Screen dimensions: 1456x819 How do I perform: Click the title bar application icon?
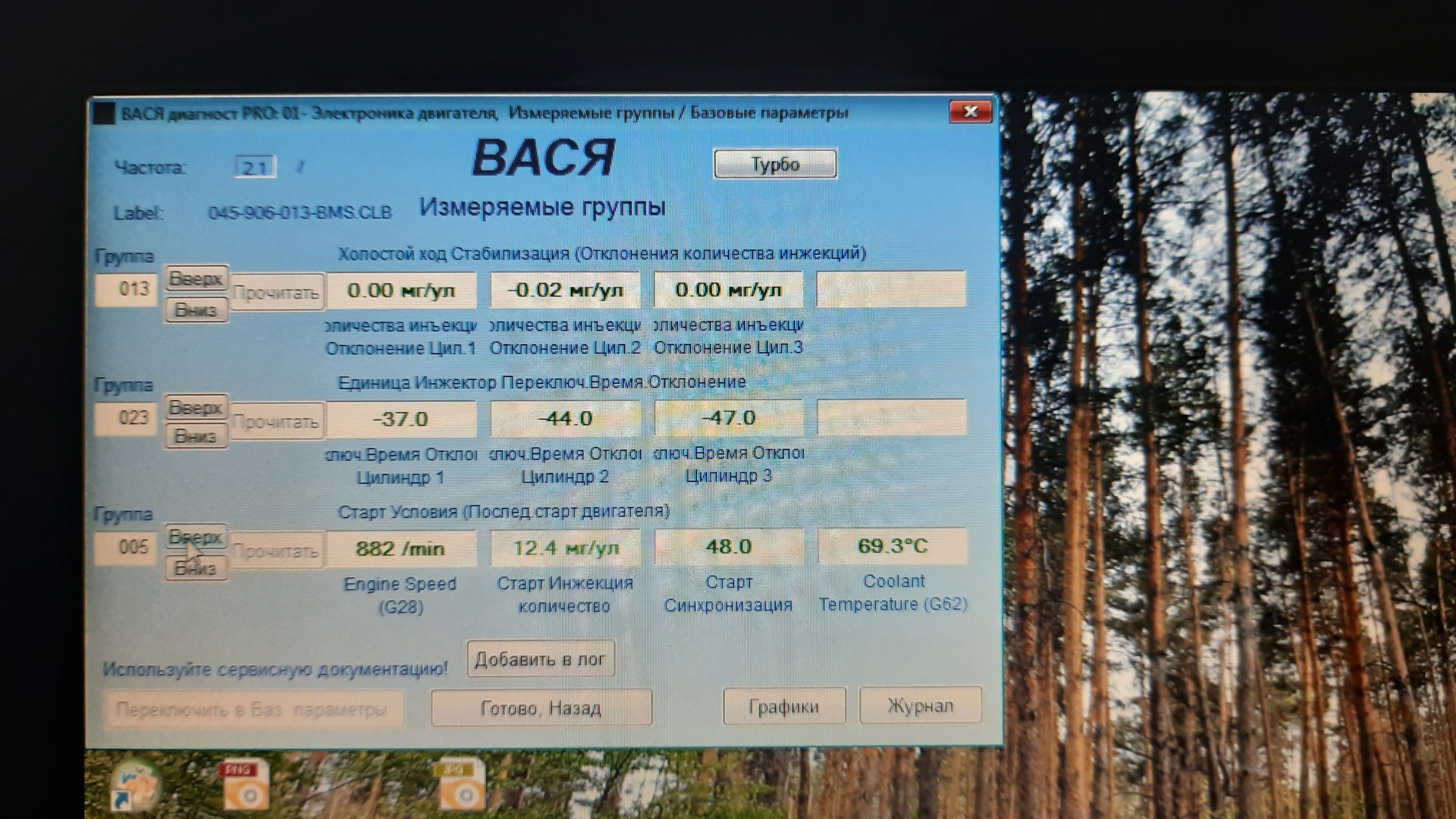(104, 114)
